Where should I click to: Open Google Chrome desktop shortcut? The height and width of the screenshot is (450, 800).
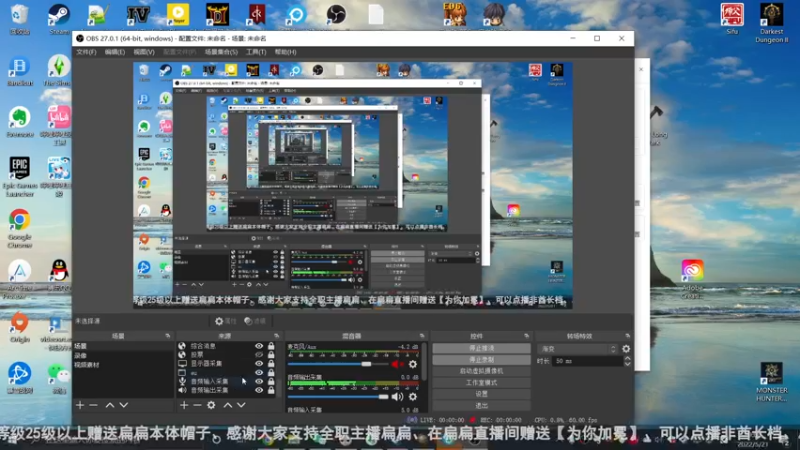tap(19, 229)
